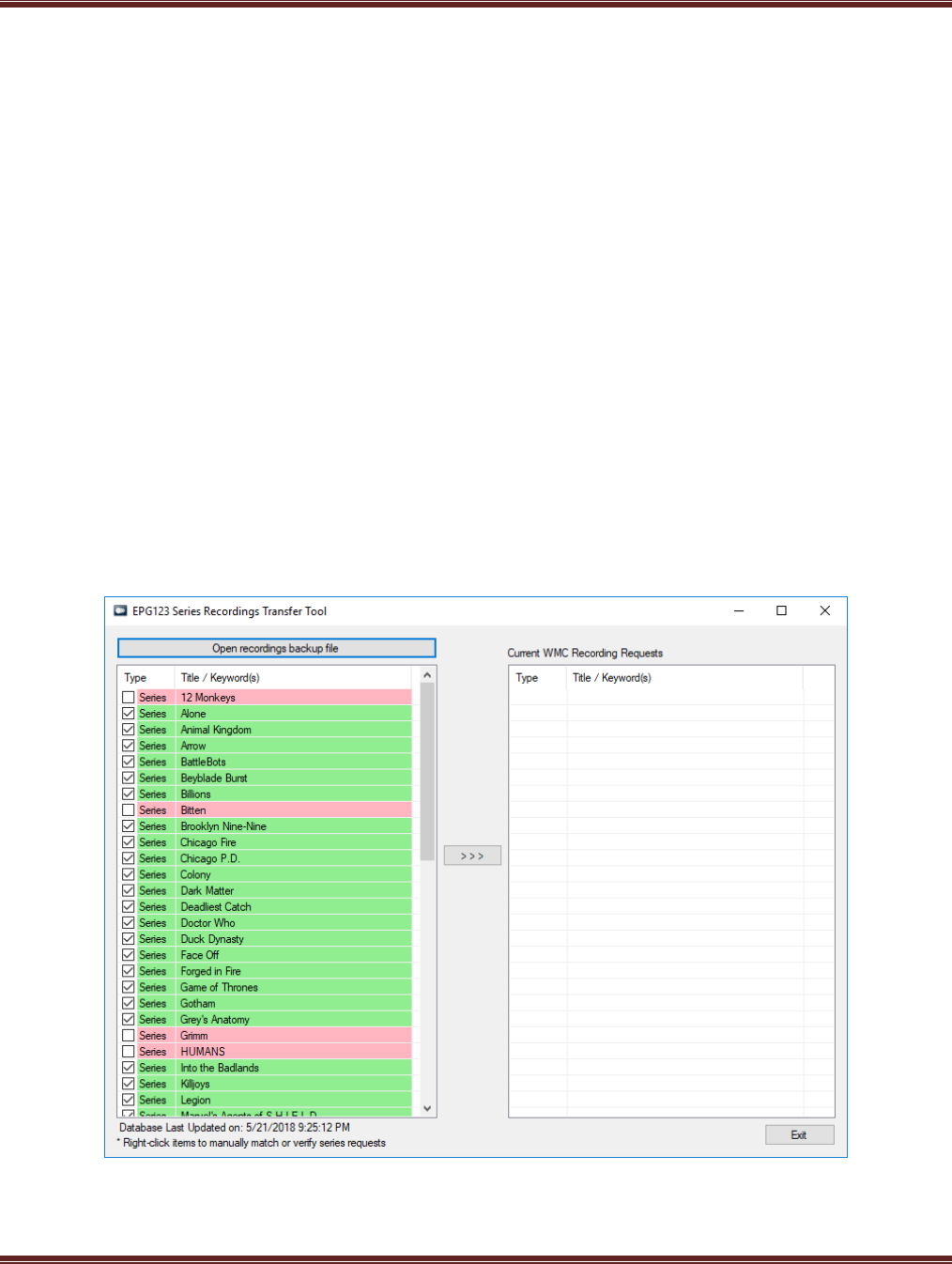Image resolution: width=952 pixels, height=1264 pixels.
Task: Click the Database Last Updated status text
Action: [x=235, y=1127]
